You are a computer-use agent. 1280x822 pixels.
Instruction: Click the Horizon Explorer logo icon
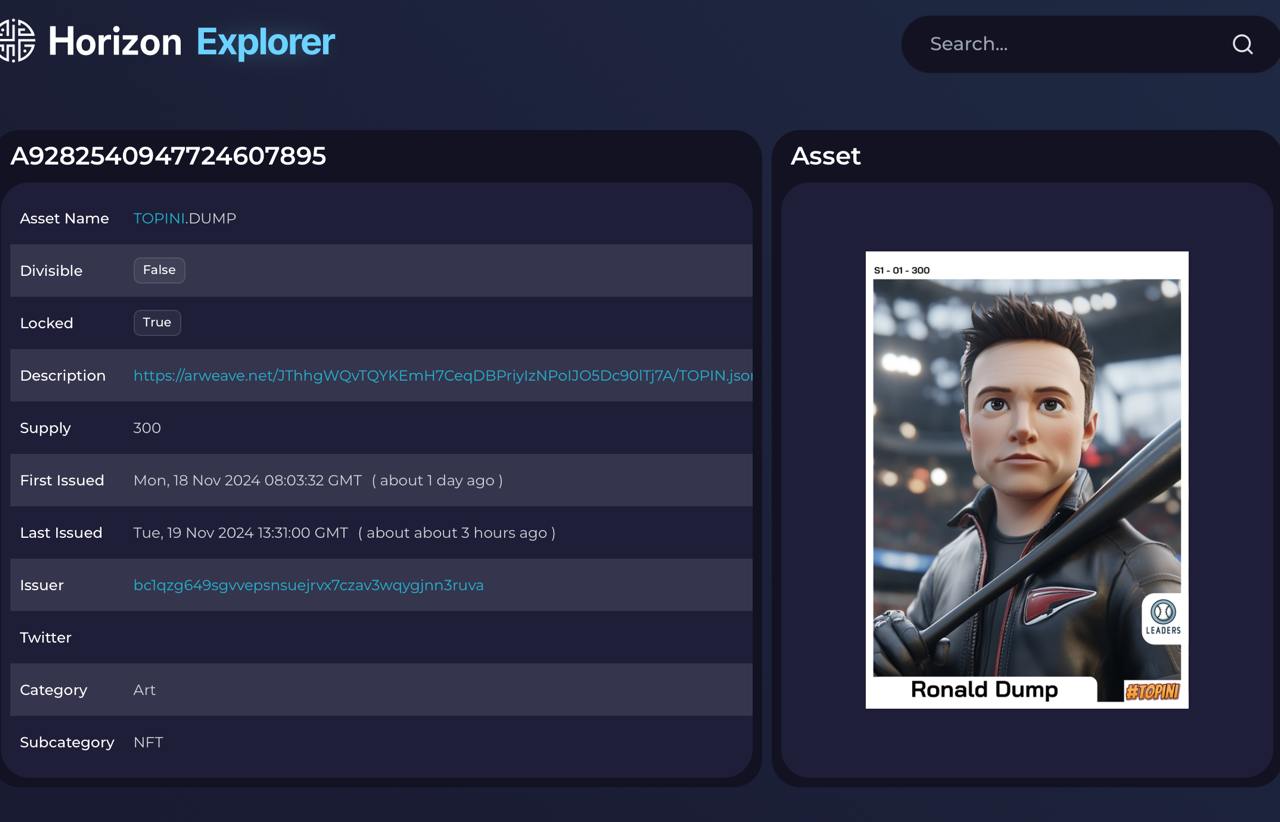[x=17, y=41]
